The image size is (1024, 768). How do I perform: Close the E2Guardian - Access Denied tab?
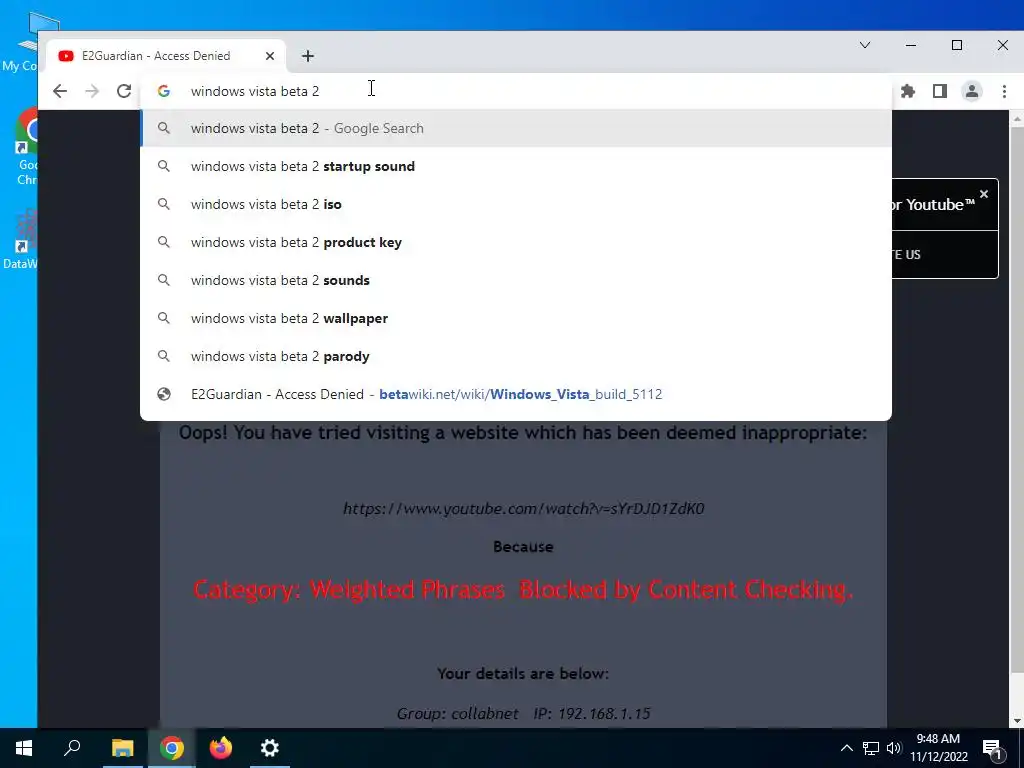point(270,56)
